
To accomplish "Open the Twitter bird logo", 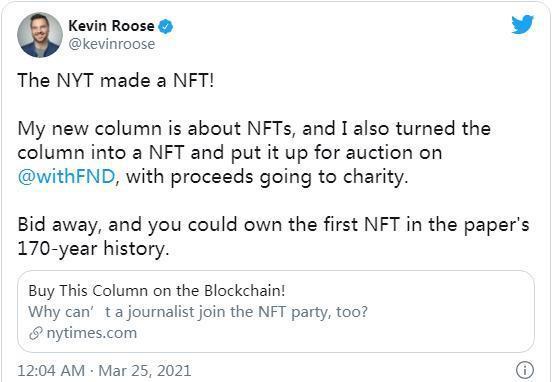I will pos(522,24).
